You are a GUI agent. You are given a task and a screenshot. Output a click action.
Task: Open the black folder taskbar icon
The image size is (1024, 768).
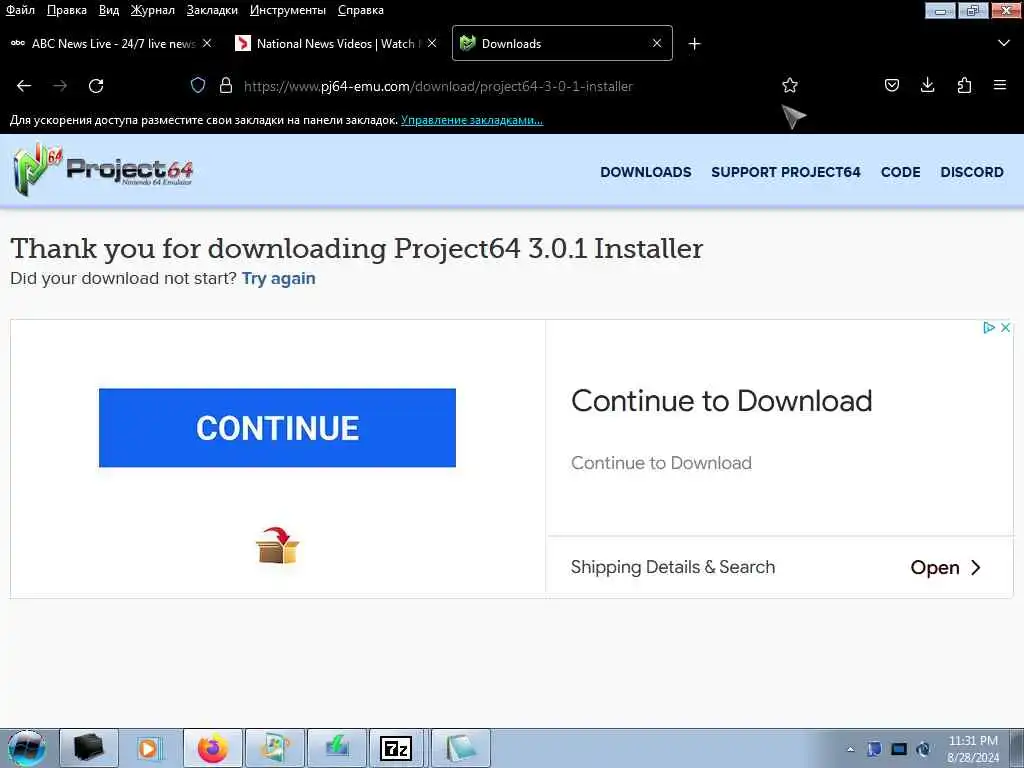click(x=89, y=748)
